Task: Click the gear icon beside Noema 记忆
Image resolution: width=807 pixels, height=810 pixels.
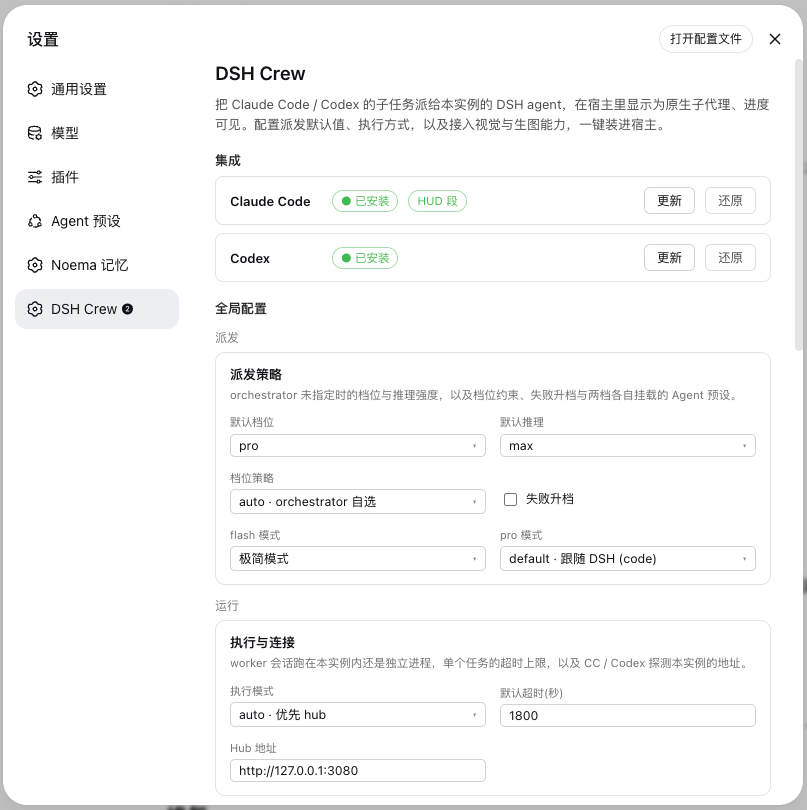Action: [x=35, y=265]
